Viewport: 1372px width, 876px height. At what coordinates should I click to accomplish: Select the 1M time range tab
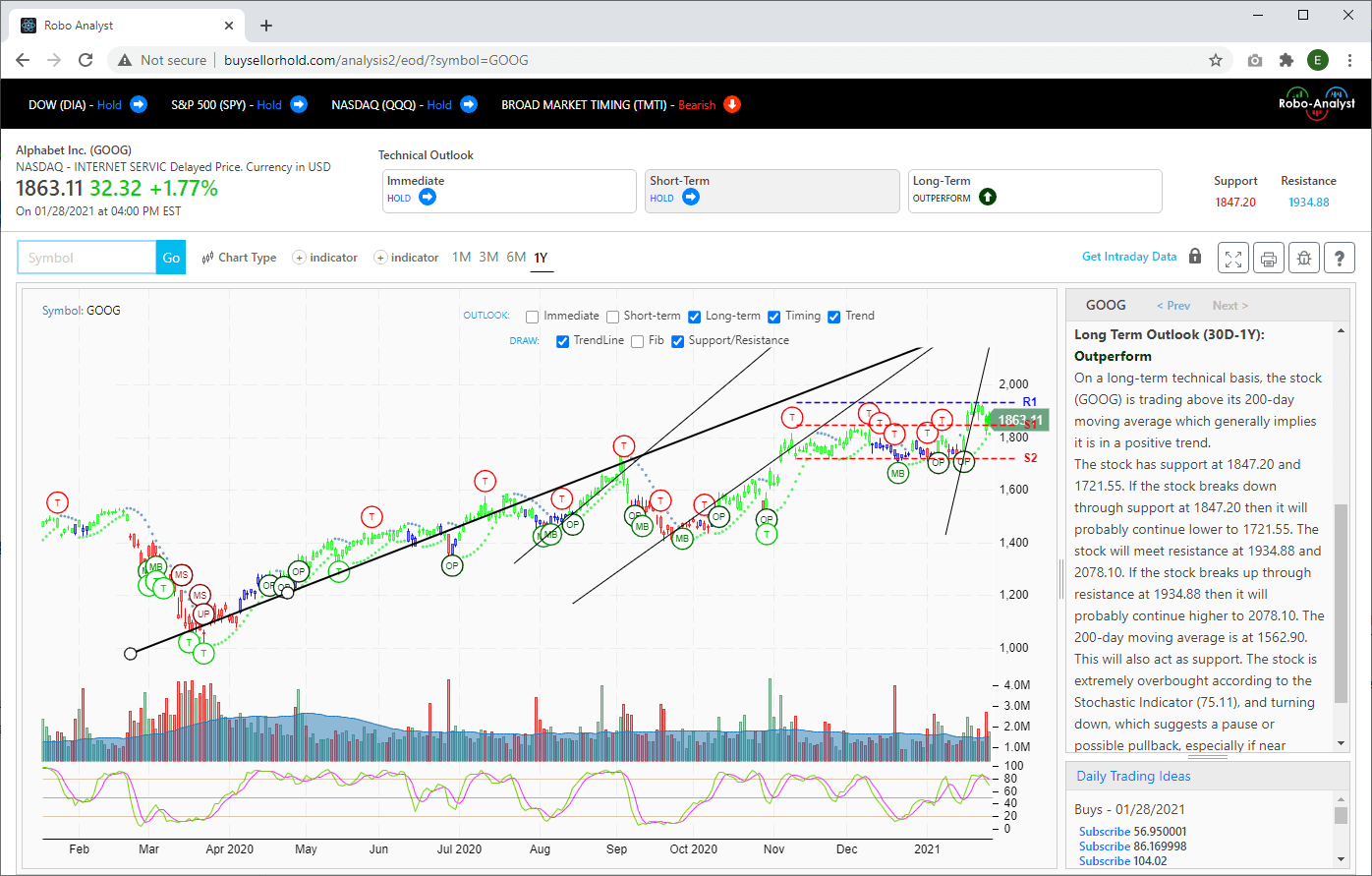pyautogui.click(x=461, y=258)
